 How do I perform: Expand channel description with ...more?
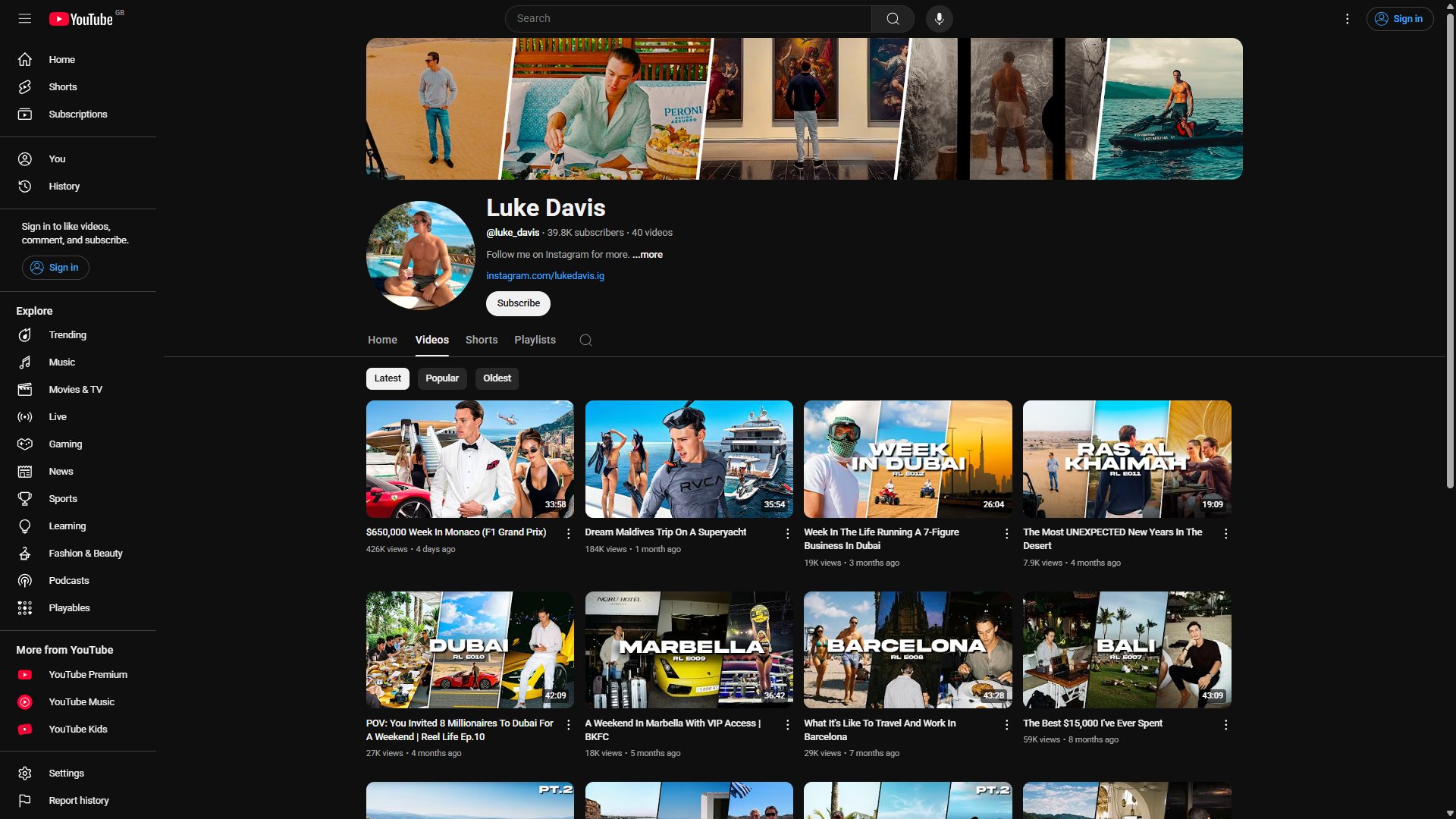[648, 255]
